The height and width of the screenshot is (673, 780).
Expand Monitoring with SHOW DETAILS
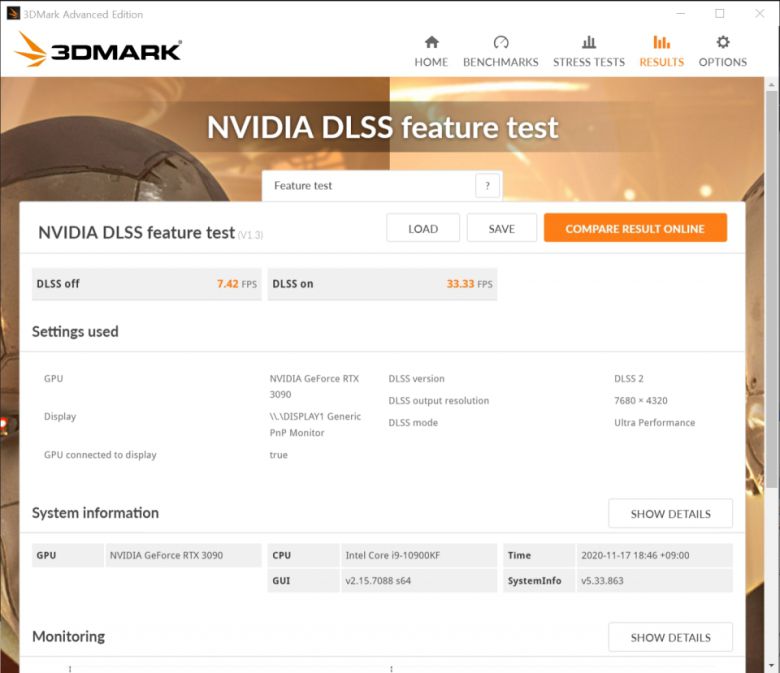(x=670, y=637)
